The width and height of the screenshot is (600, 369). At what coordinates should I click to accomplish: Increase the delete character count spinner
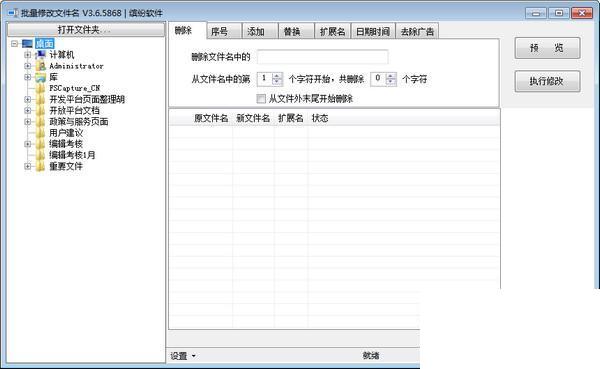[x=391, y=76]
